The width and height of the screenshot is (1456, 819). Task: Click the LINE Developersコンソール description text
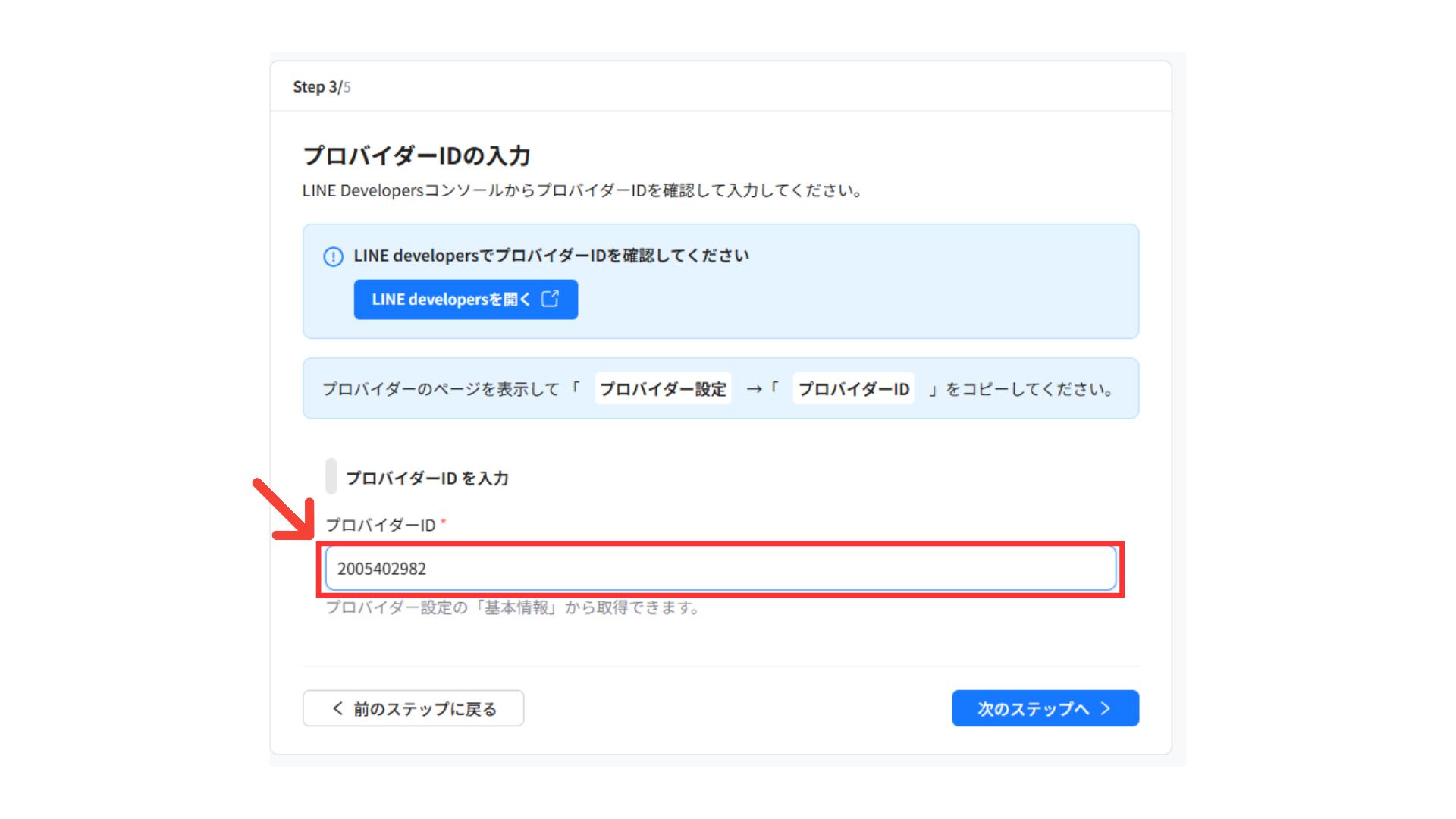tap(582, 190)
